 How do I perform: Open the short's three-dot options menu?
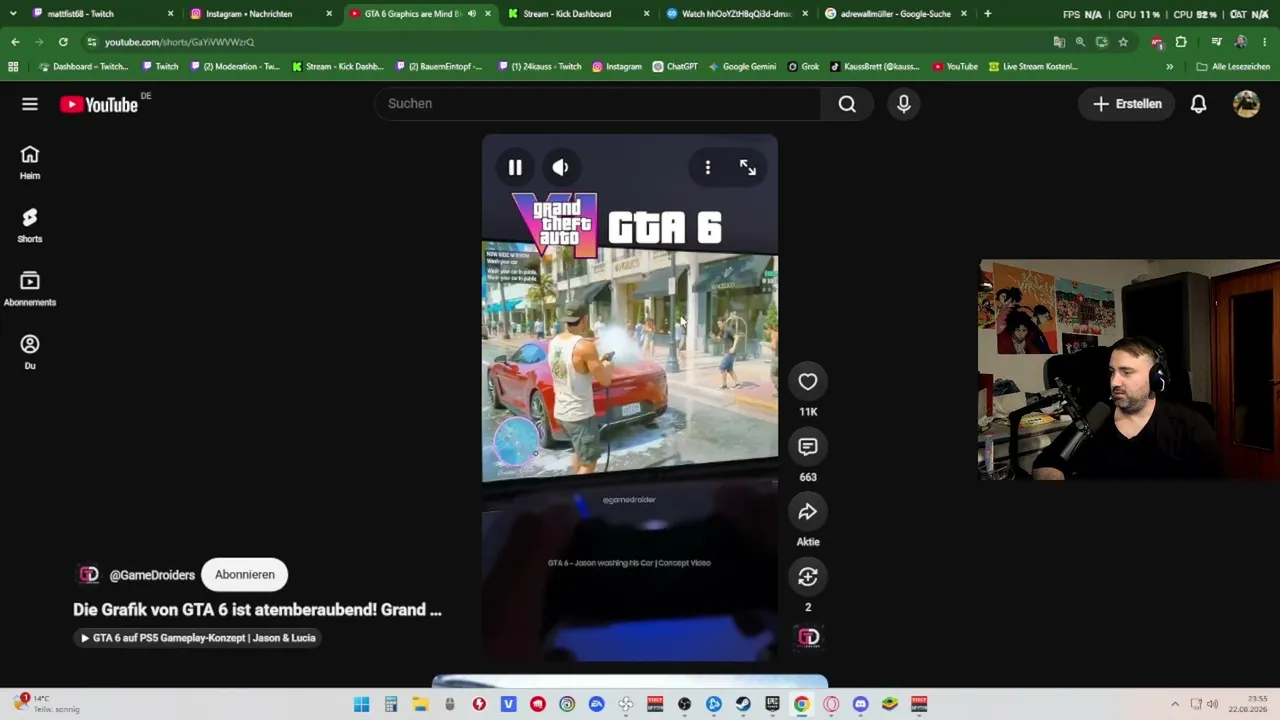(x=708, y=168)
